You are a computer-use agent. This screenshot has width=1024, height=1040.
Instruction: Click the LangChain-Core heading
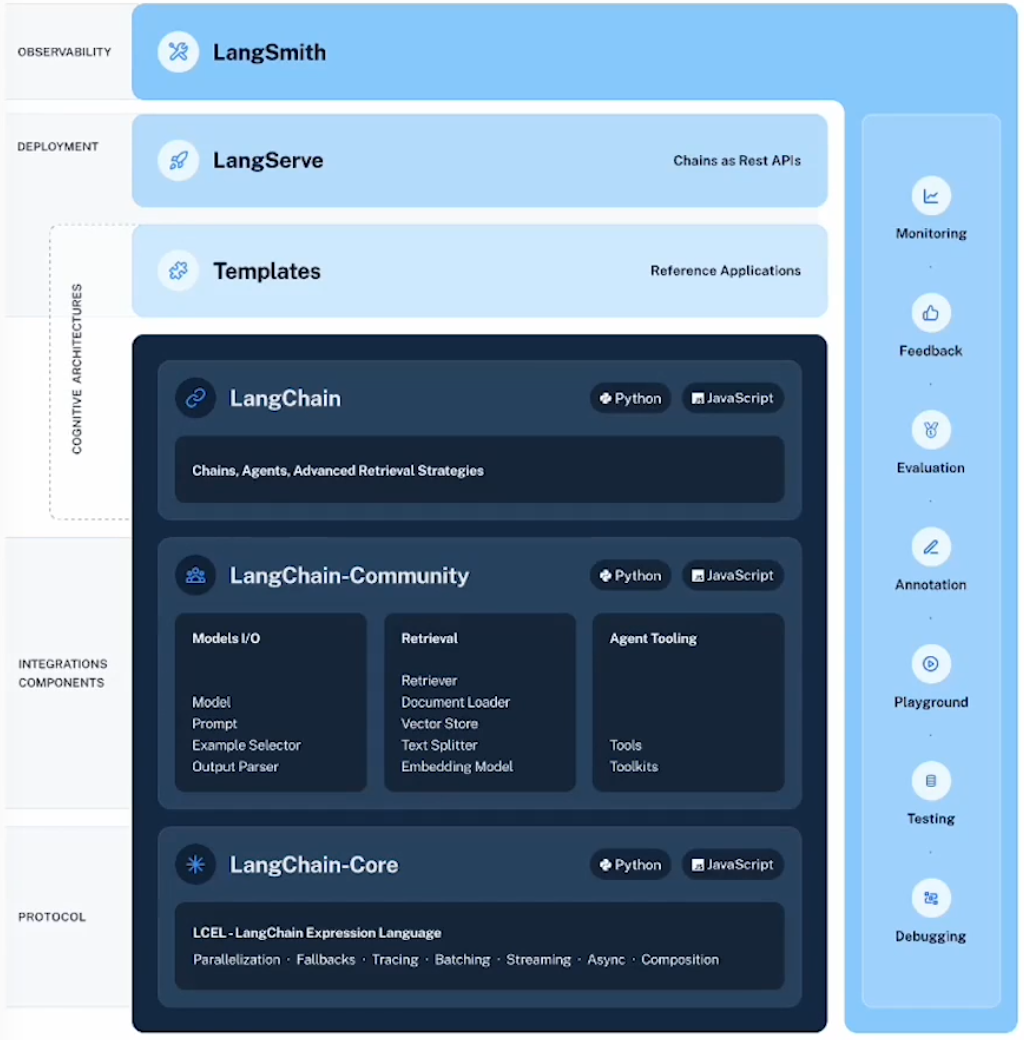click(314, 865)
